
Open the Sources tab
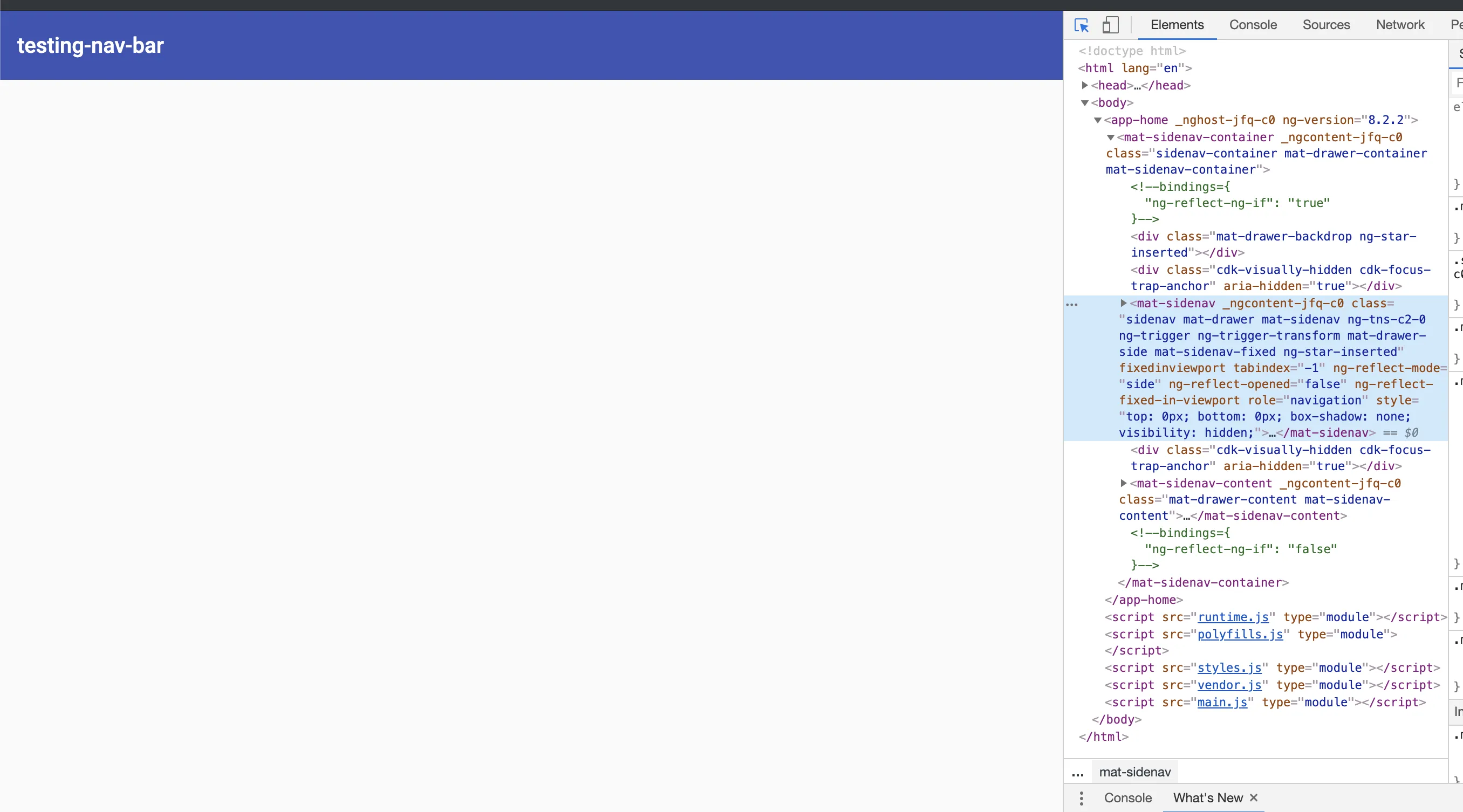[1326, 25]
